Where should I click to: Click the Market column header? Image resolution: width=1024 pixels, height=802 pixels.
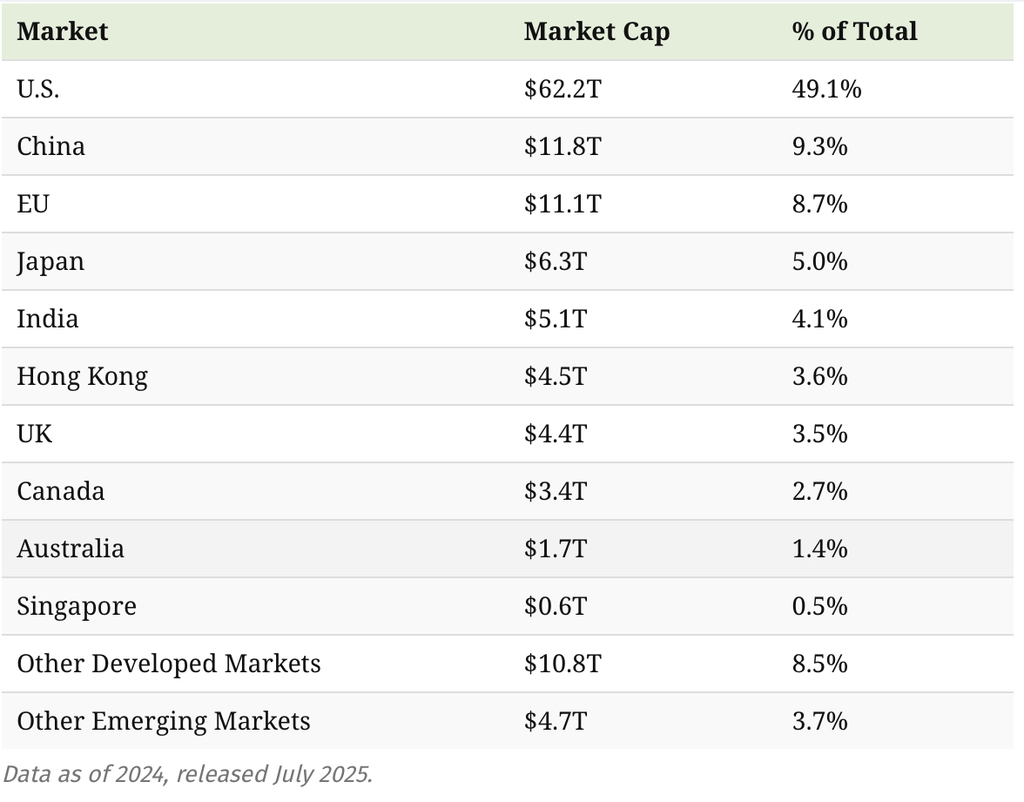pyautogui.click(x=62, y=31)
